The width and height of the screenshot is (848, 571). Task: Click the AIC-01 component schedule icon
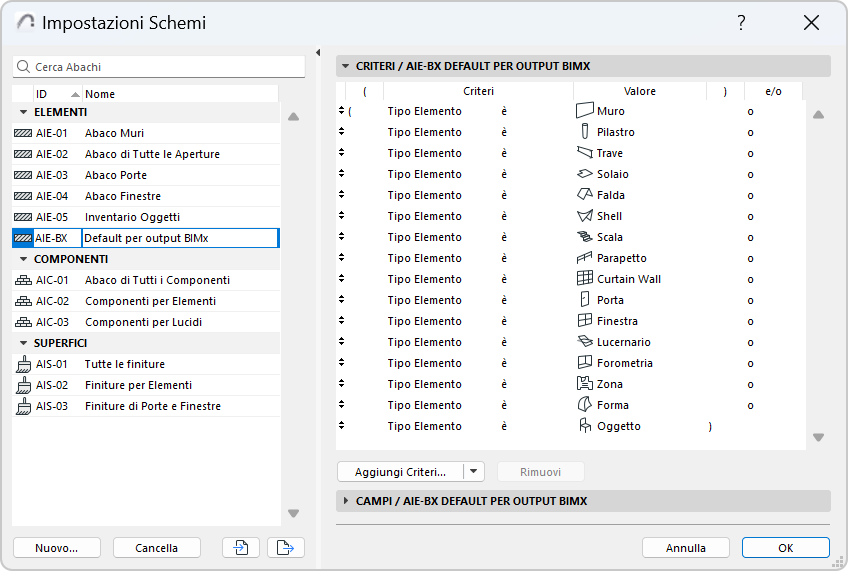(x=23, y=280)
